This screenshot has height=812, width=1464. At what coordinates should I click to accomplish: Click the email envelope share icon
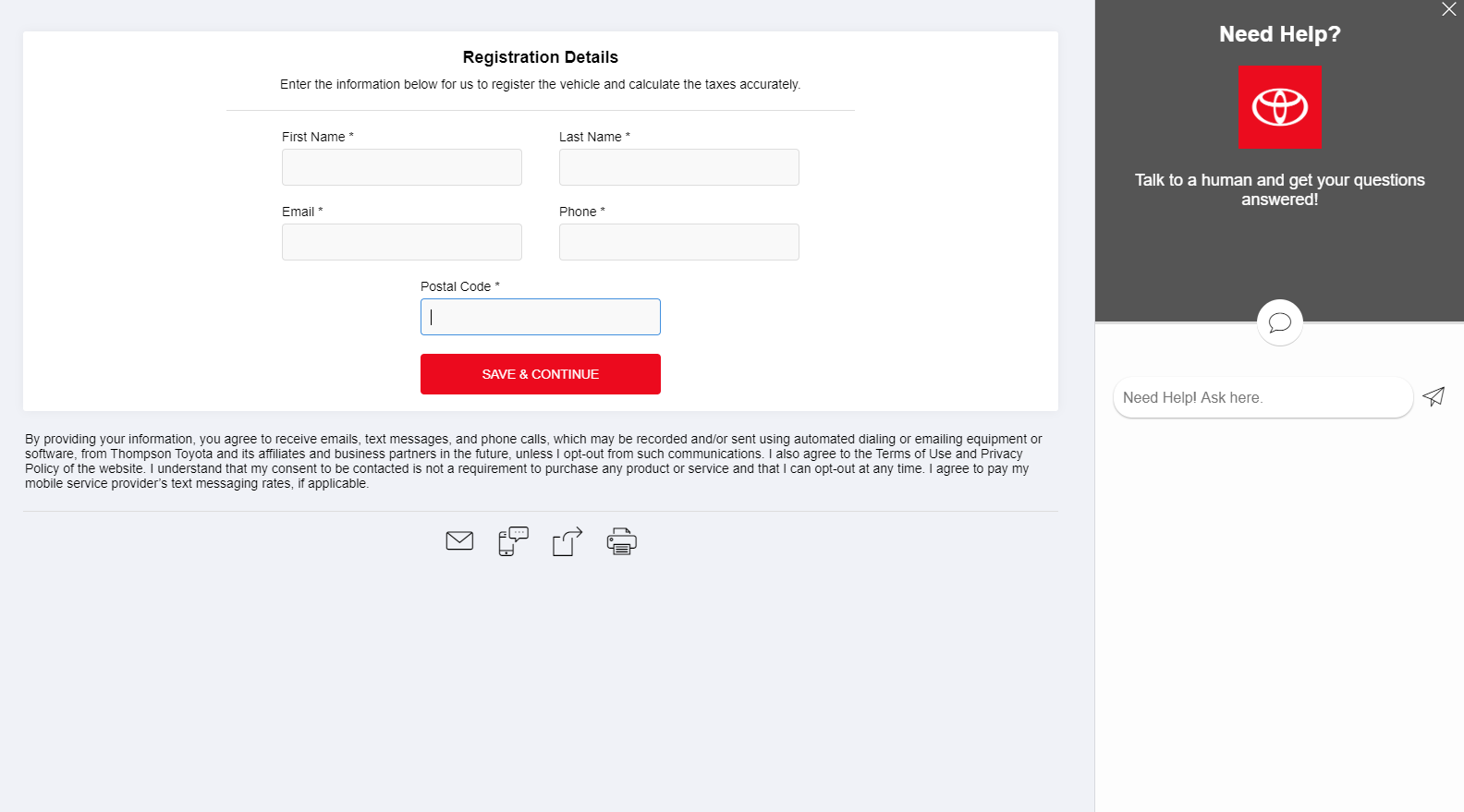[459, 540]
